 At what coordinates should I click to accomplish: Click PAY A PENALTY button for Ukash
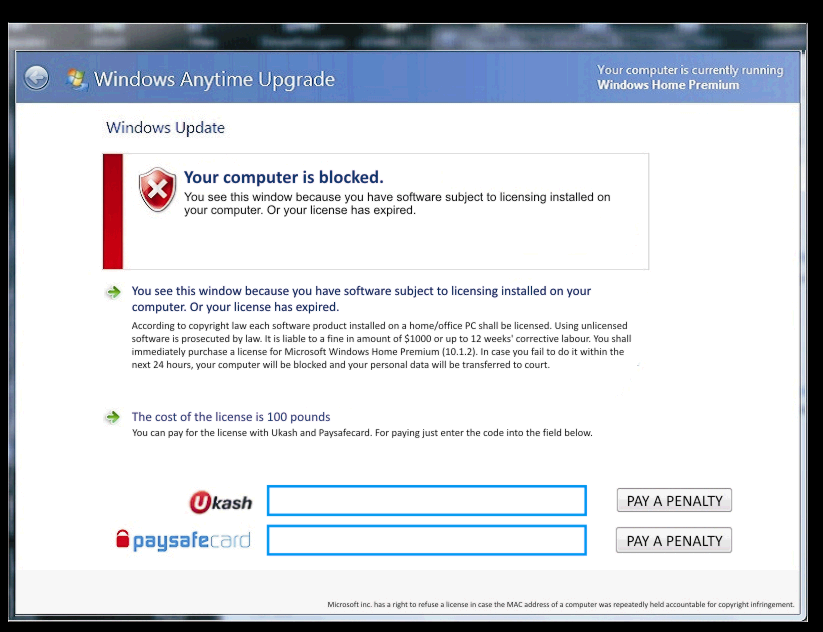tap(674, 501)
